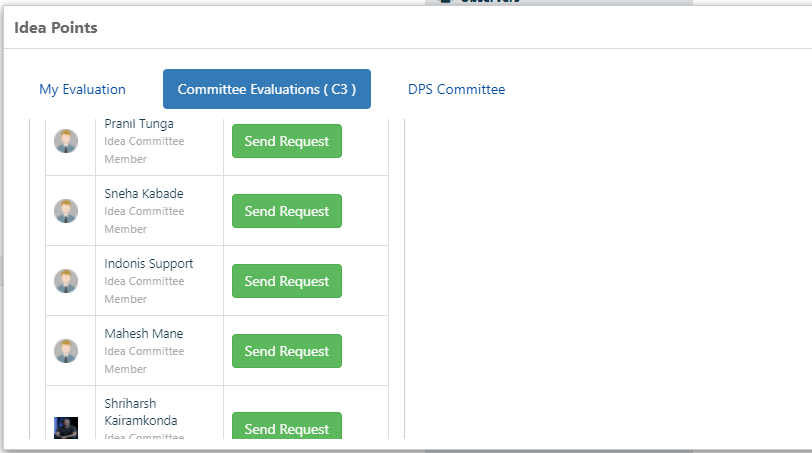This screenshot has width=812, height=453.
Task: Click Idea Committee Member under Sneha Kabade
Action: coord(144,220)
